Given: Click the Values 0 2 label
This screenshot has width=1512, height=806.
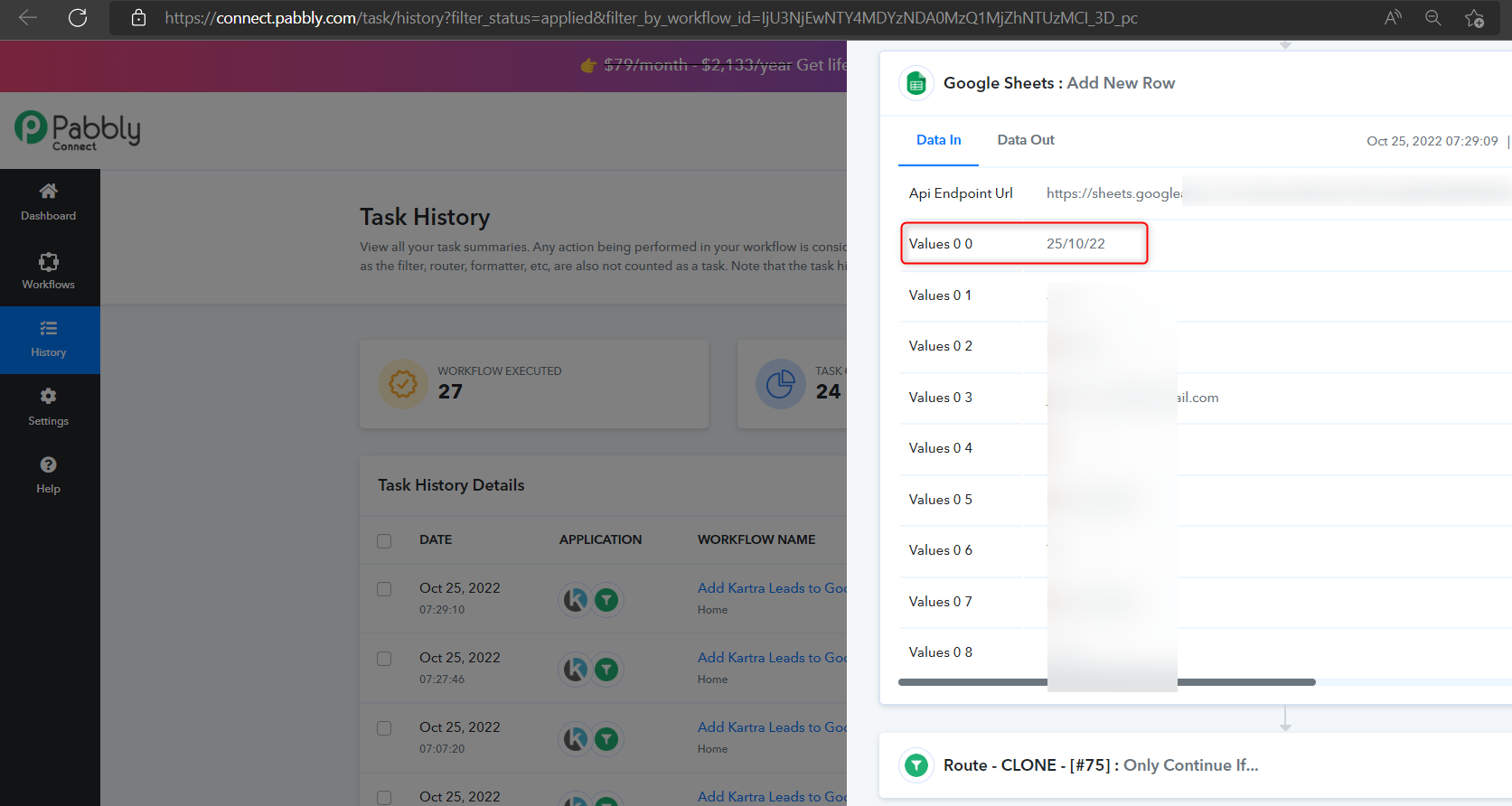Looking at the screenshot, I should tap(941, 346).
